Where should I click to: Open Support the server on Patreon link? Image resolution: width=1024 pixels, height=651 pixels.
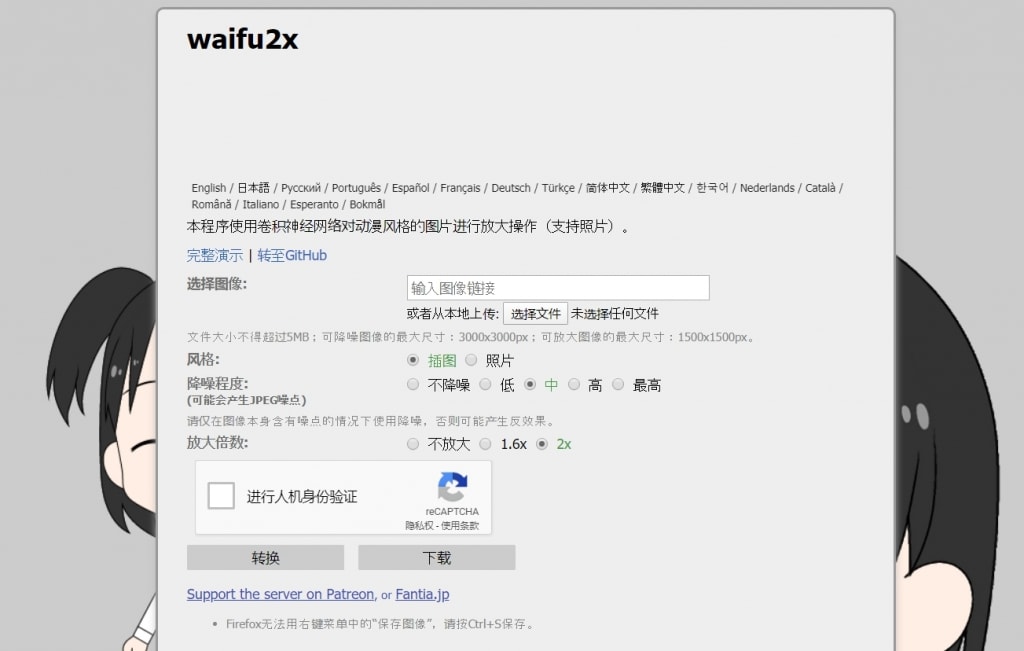point(280,594)
